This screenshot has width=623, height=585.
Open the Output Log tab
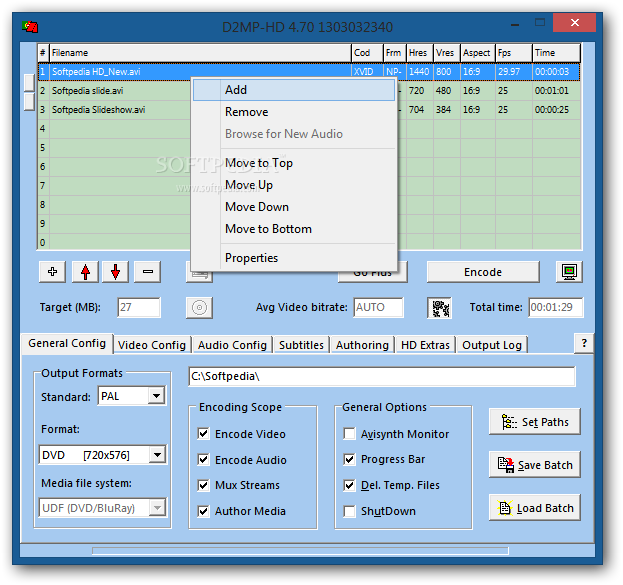point(492,345)
